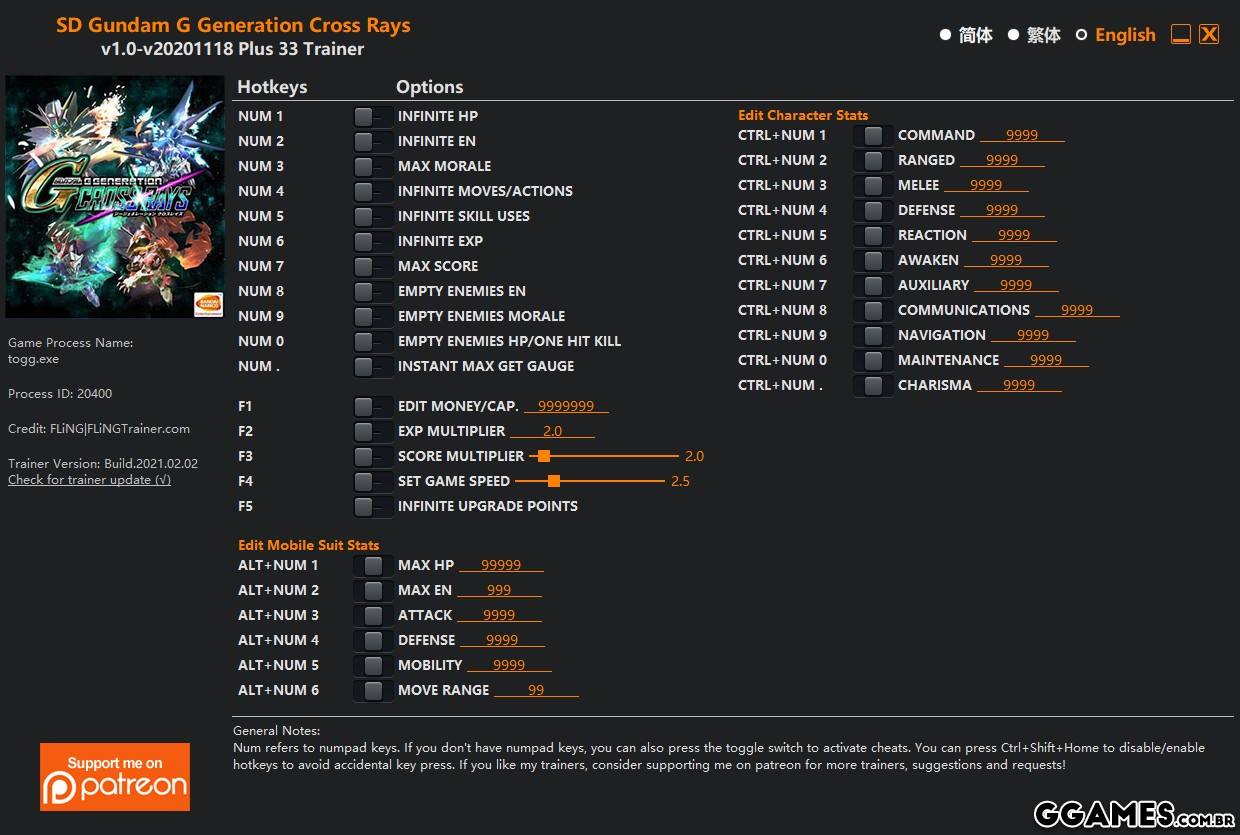This screenshot has height=835, width=1240.
Task: Enable the Infinite HP toggle
Action: [x=372, y=116]
